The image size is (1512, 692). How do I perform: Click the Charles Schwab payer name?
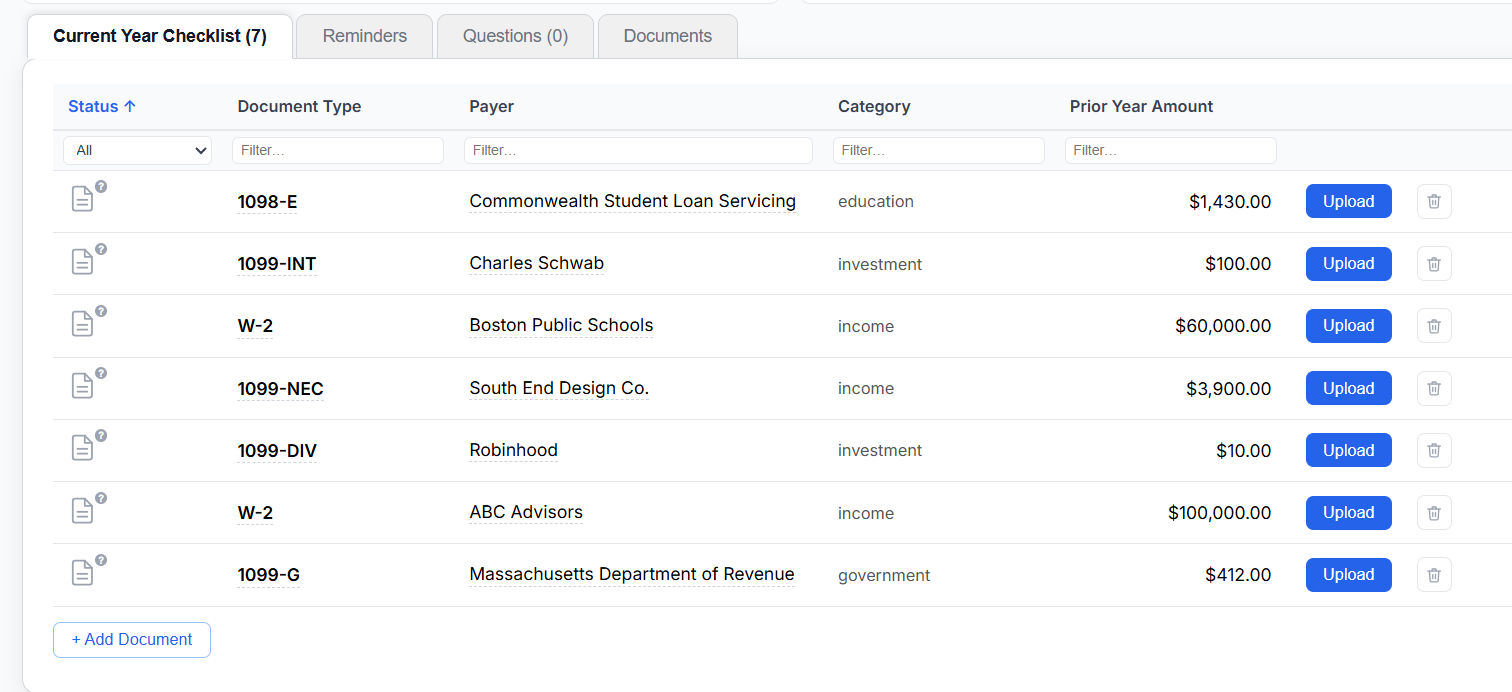click(537, 263)
